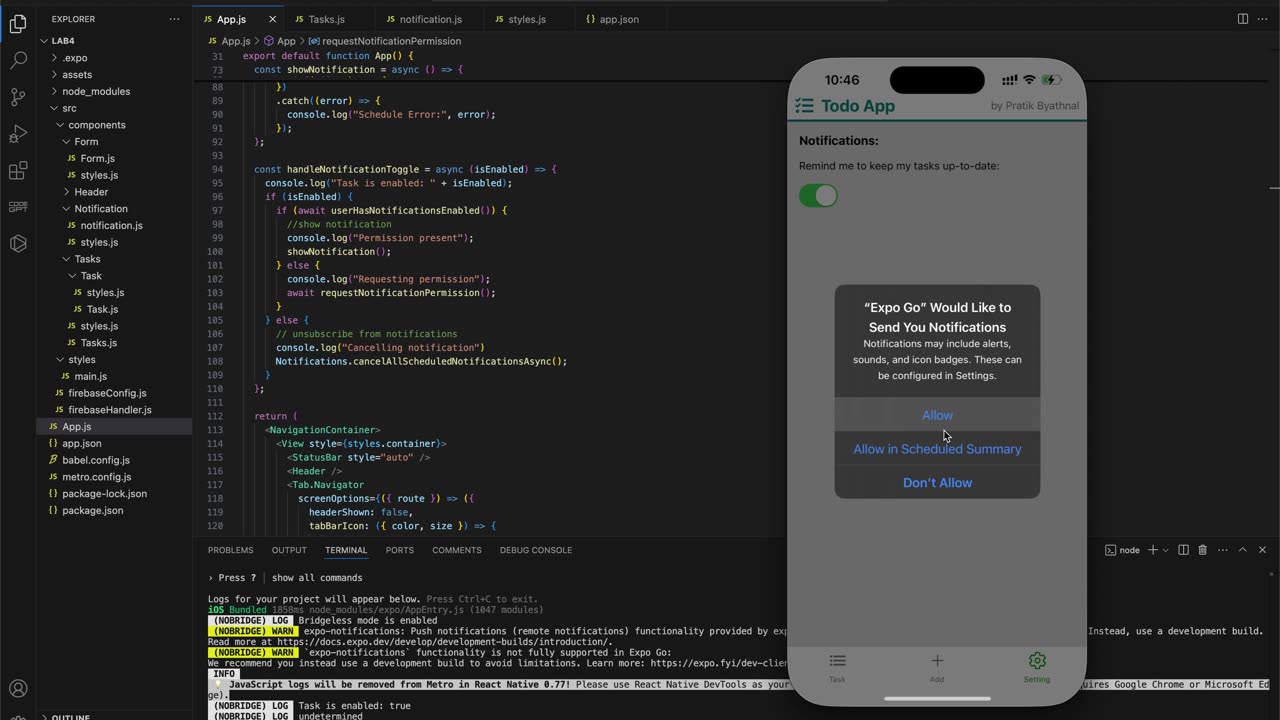
Task: Collapse the components folder
Action: pos(97,125)
